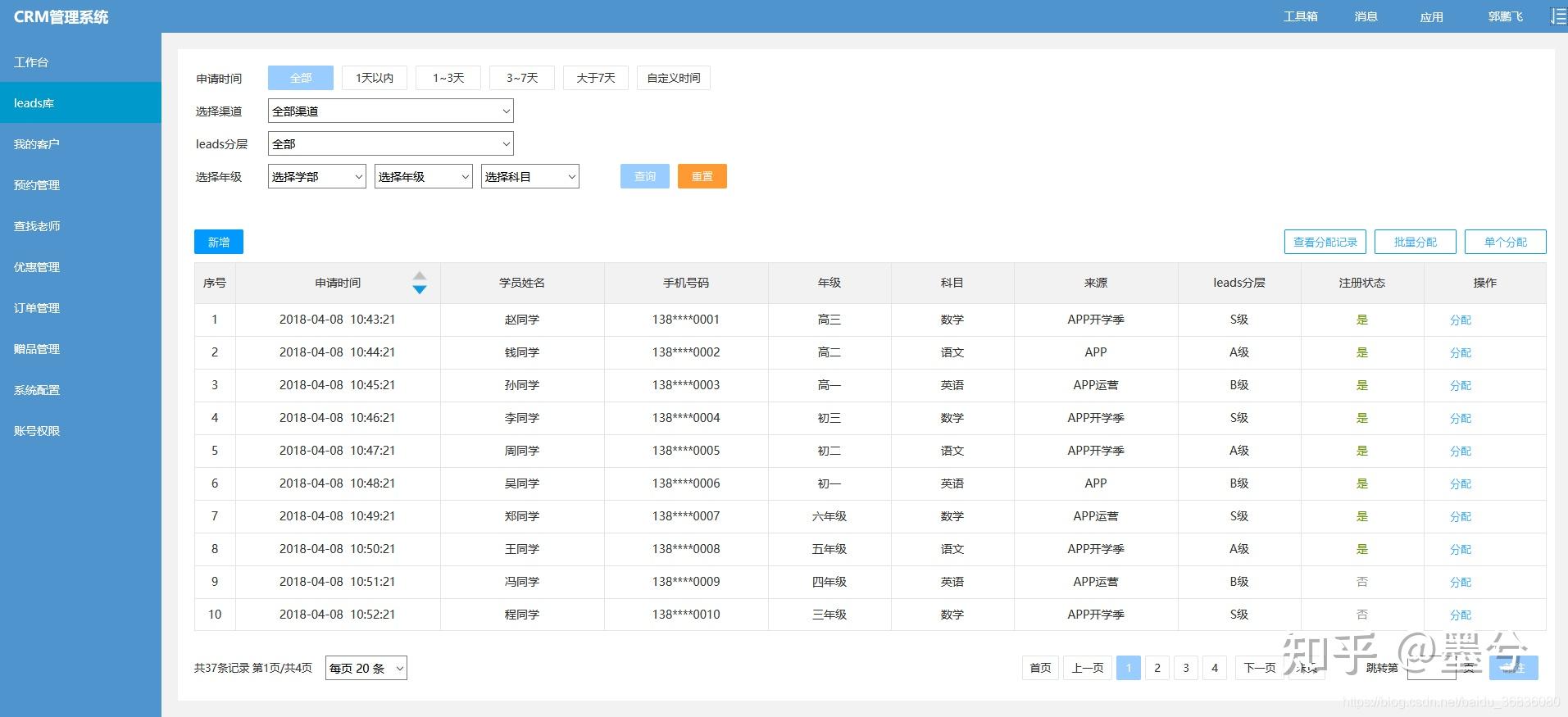The height and width of the screenshot is (717, 1568).
Task: Click 分配 for 李同学 row
Action: coord(1461,418)
